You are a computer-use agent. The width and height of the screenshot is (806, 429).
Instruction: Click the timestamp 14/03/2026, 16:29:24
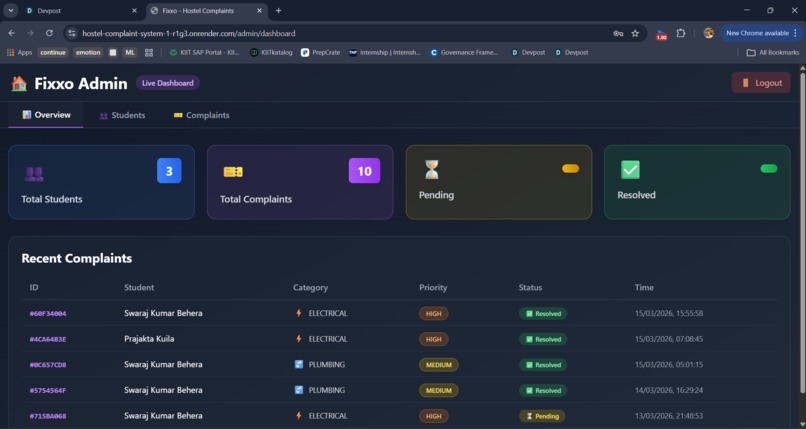coord(669,390)
